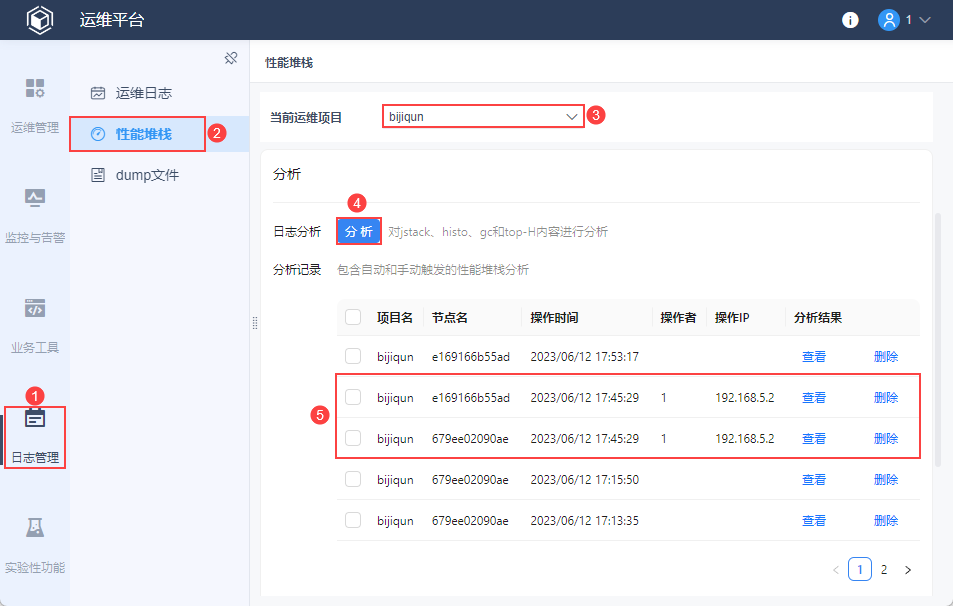Click the 操作时间 column header
The height and width of the screenshot is (606, 953).
[x=554, y=318]
